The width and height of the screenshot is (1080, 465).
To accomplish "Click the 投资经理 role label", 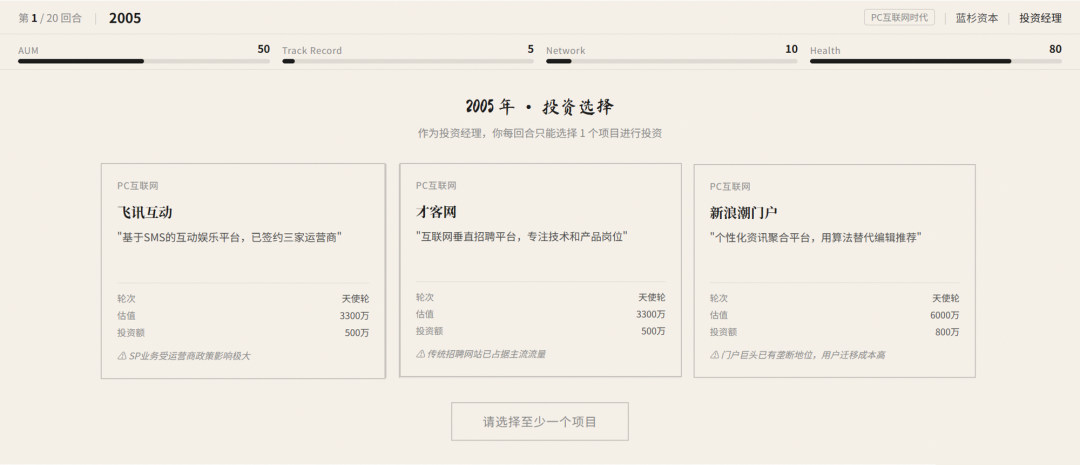I will pos(1041,18).
